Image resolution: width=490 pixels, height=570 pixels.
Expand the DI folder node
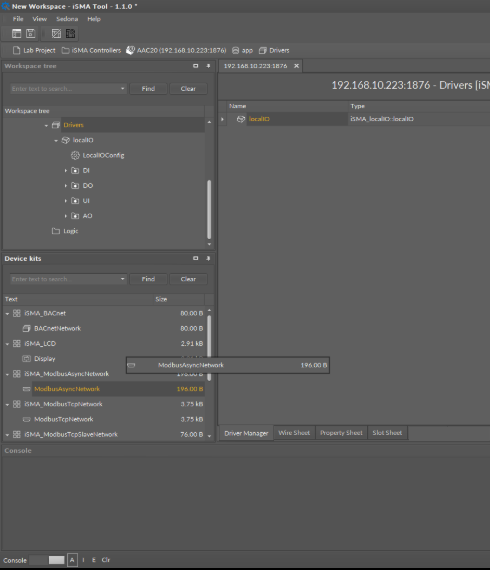pyautogui.click(x=66, y=170)
